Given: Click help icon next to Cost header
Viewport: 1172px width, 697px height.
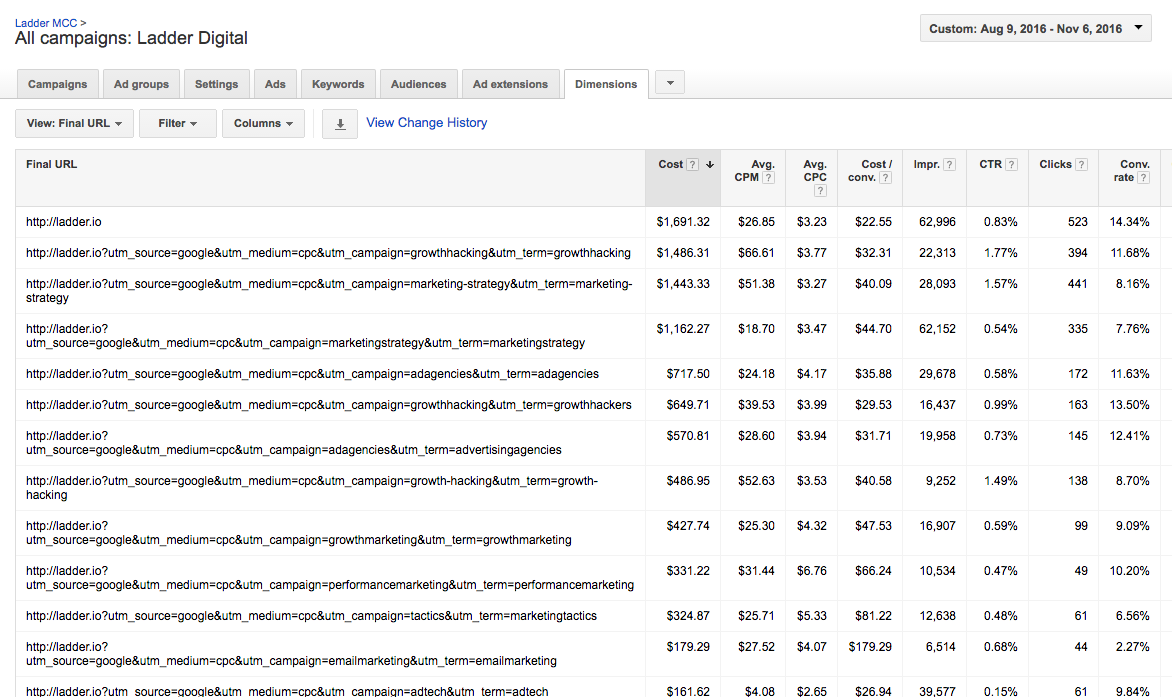Looking at the screenshot, I should 693,165.
